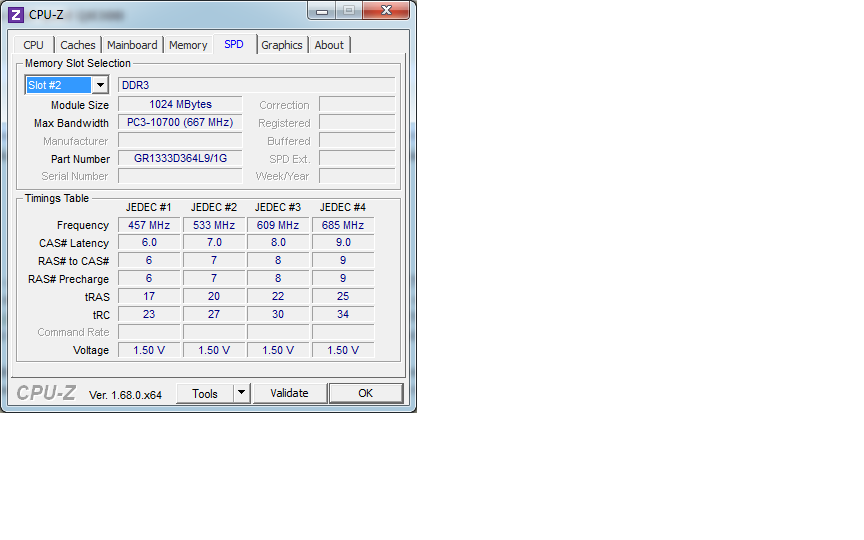The height and width of the screenshot is (540, 864).
Task: Click the DDR3 memory type field
Action: click(257, 85)
